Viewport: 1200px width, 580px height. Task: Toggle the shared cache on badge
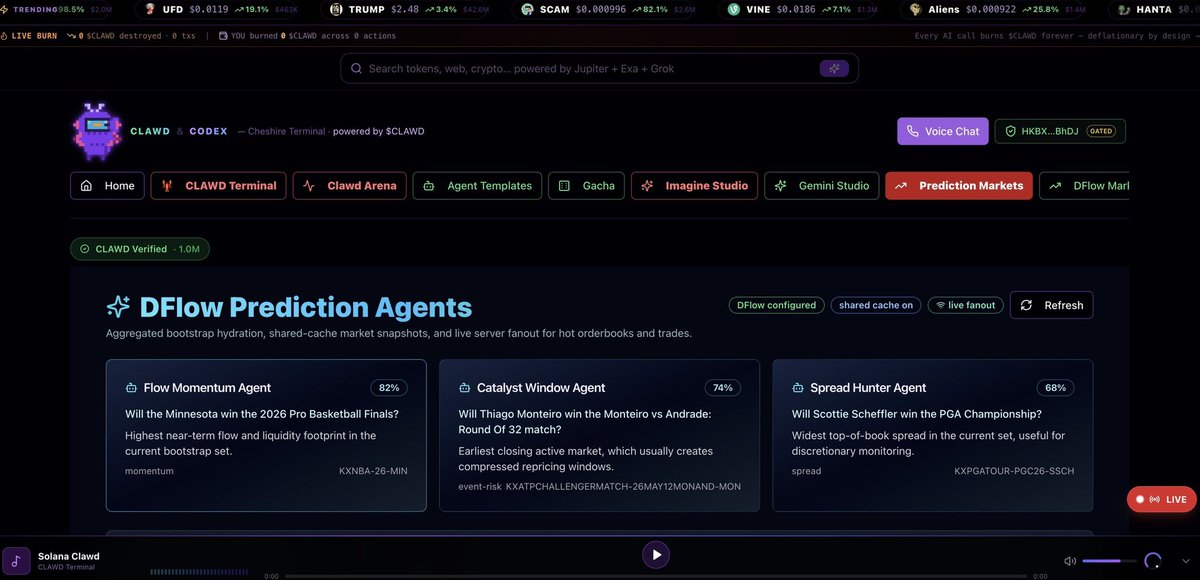click(x=876, y=305)
